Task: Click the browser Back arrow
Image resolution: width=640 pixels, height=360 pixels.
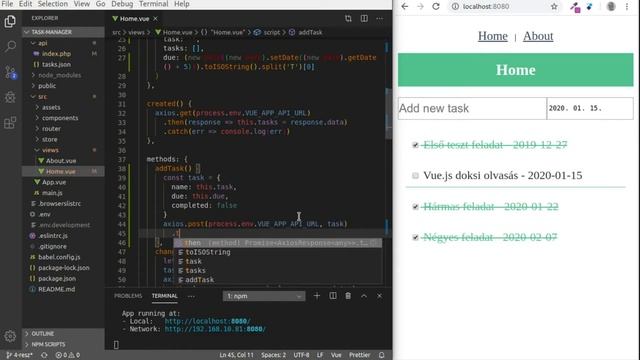Action: click(404, 7)
